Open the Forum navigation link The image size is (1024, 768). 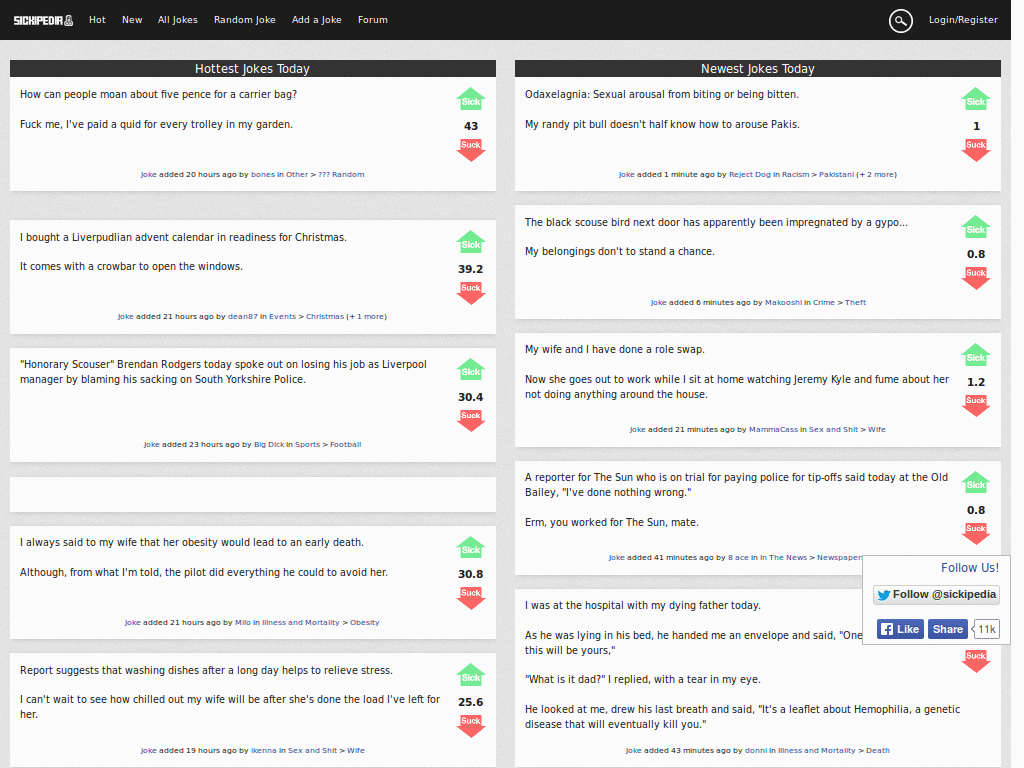pos(373,20)
